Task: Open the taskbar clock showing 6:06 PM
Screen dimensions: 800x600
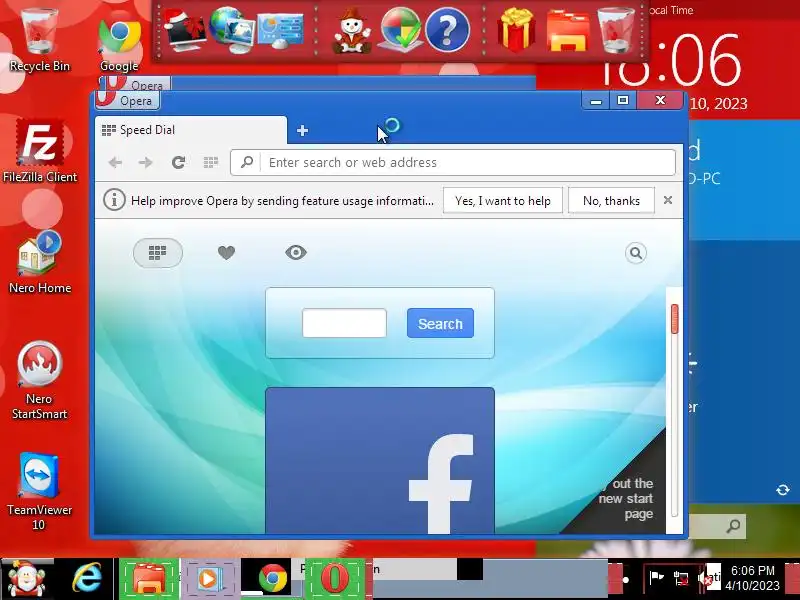Action: click(753, 578)
